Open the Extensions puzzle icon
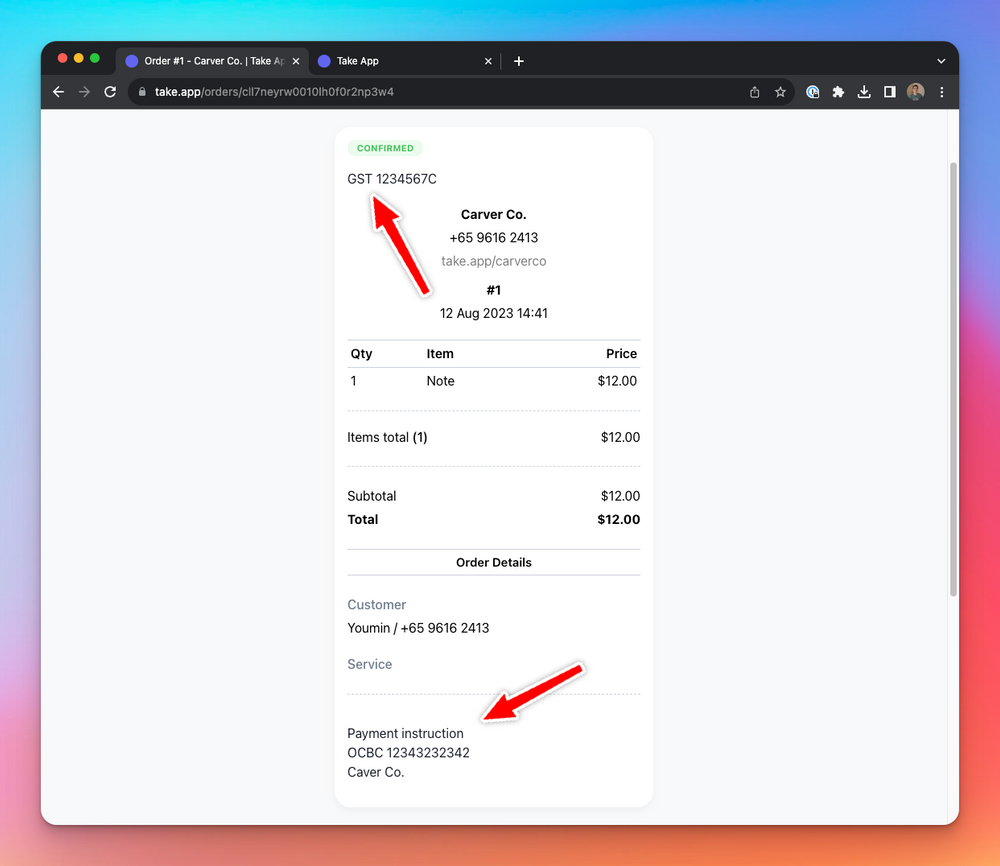This screenshot has width=1000, height=866. coord(838,92)
